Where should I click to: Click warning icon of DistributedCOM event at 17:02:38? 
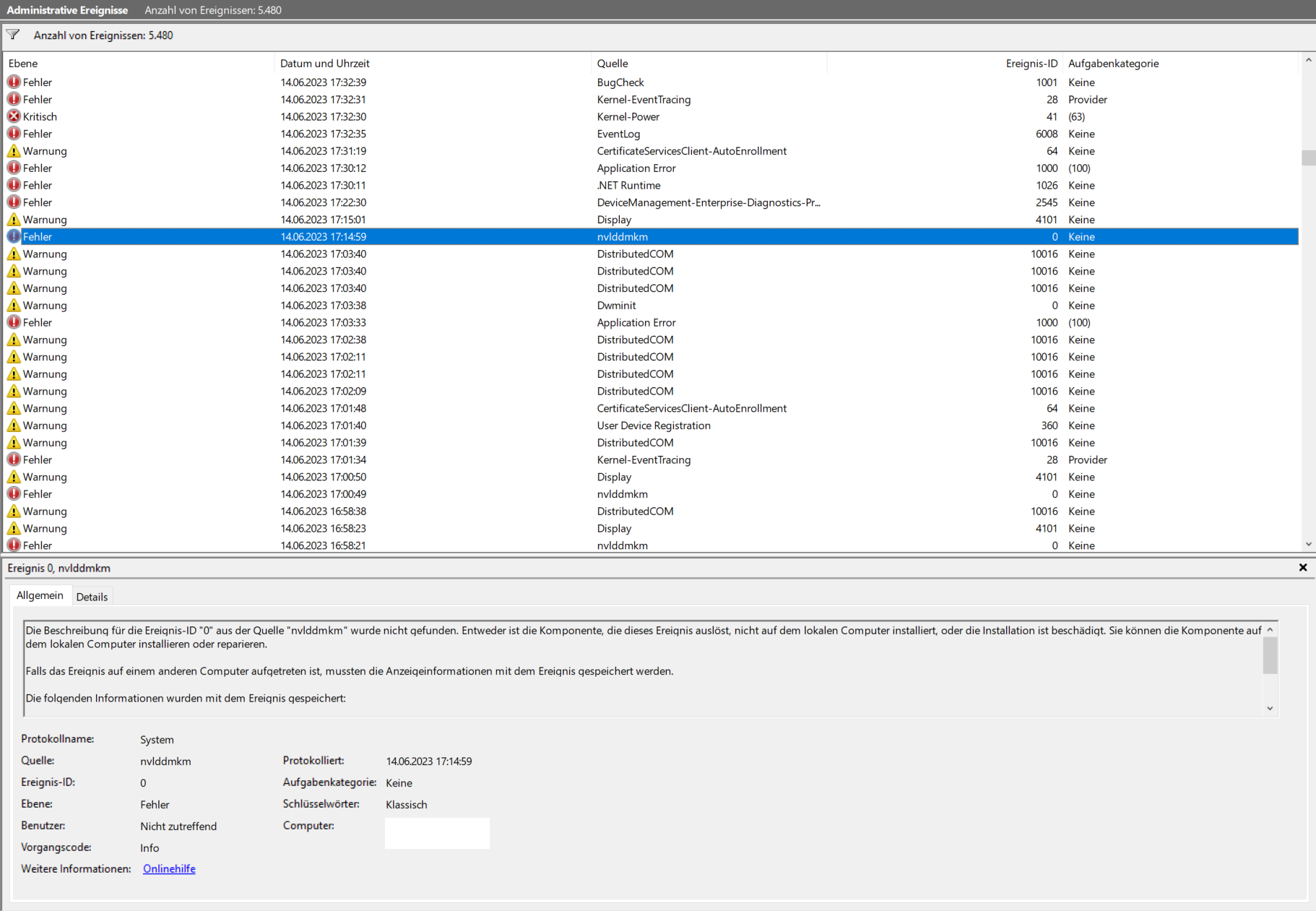point(14,340)
